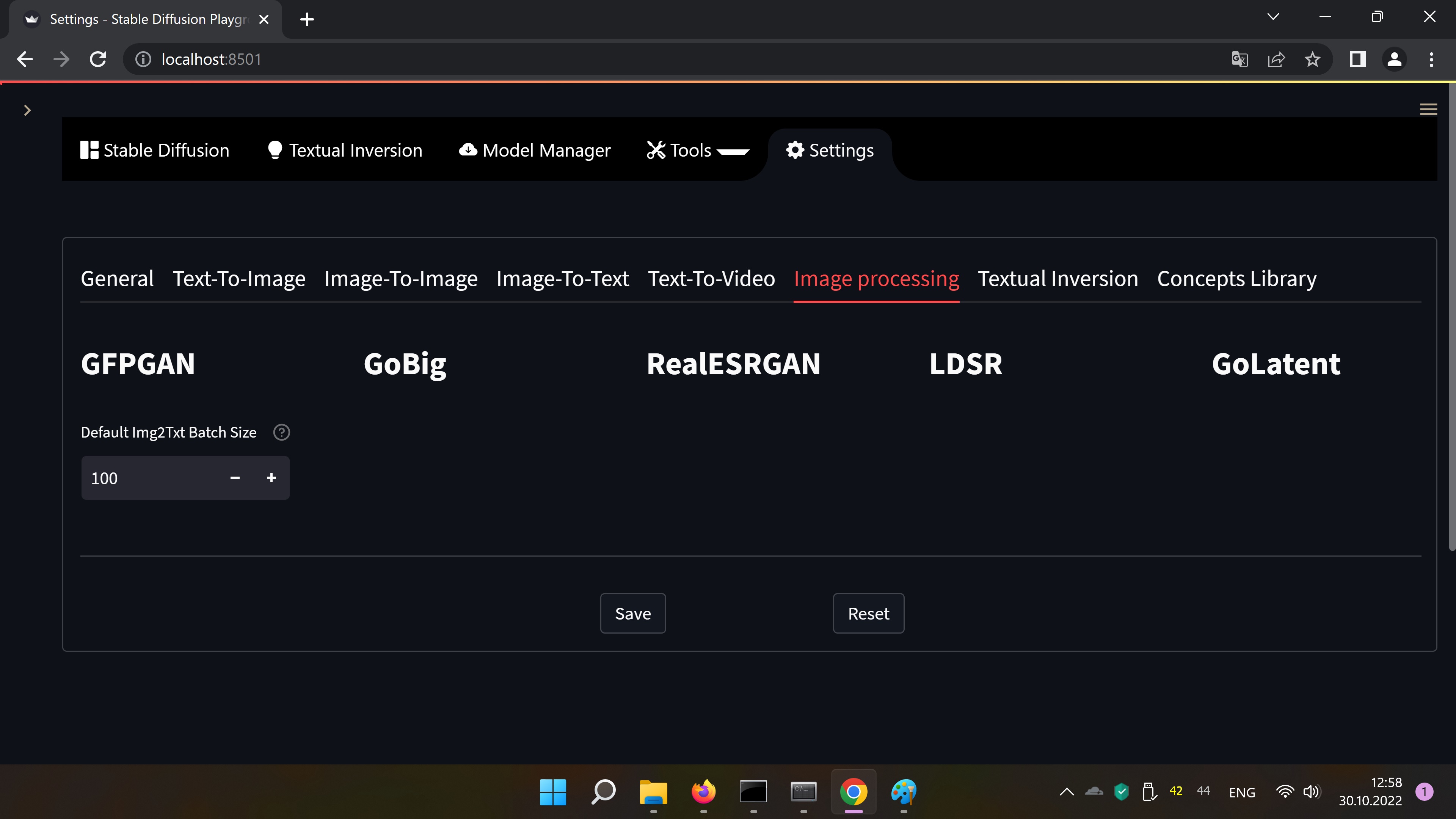Click the batch size input showing 100
Screen dimensions: 1456x819
tap(147, 478)
